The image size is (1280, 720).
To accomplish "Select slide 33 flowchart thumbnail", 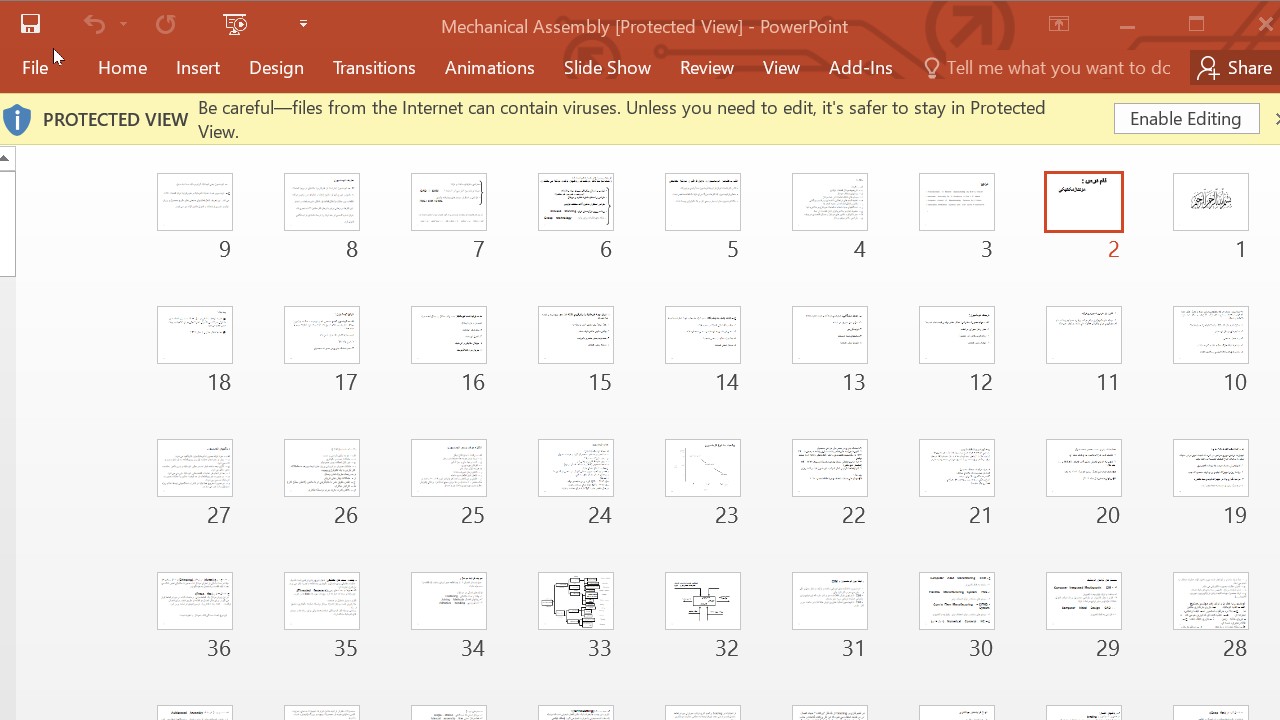I will coord(575,601).
